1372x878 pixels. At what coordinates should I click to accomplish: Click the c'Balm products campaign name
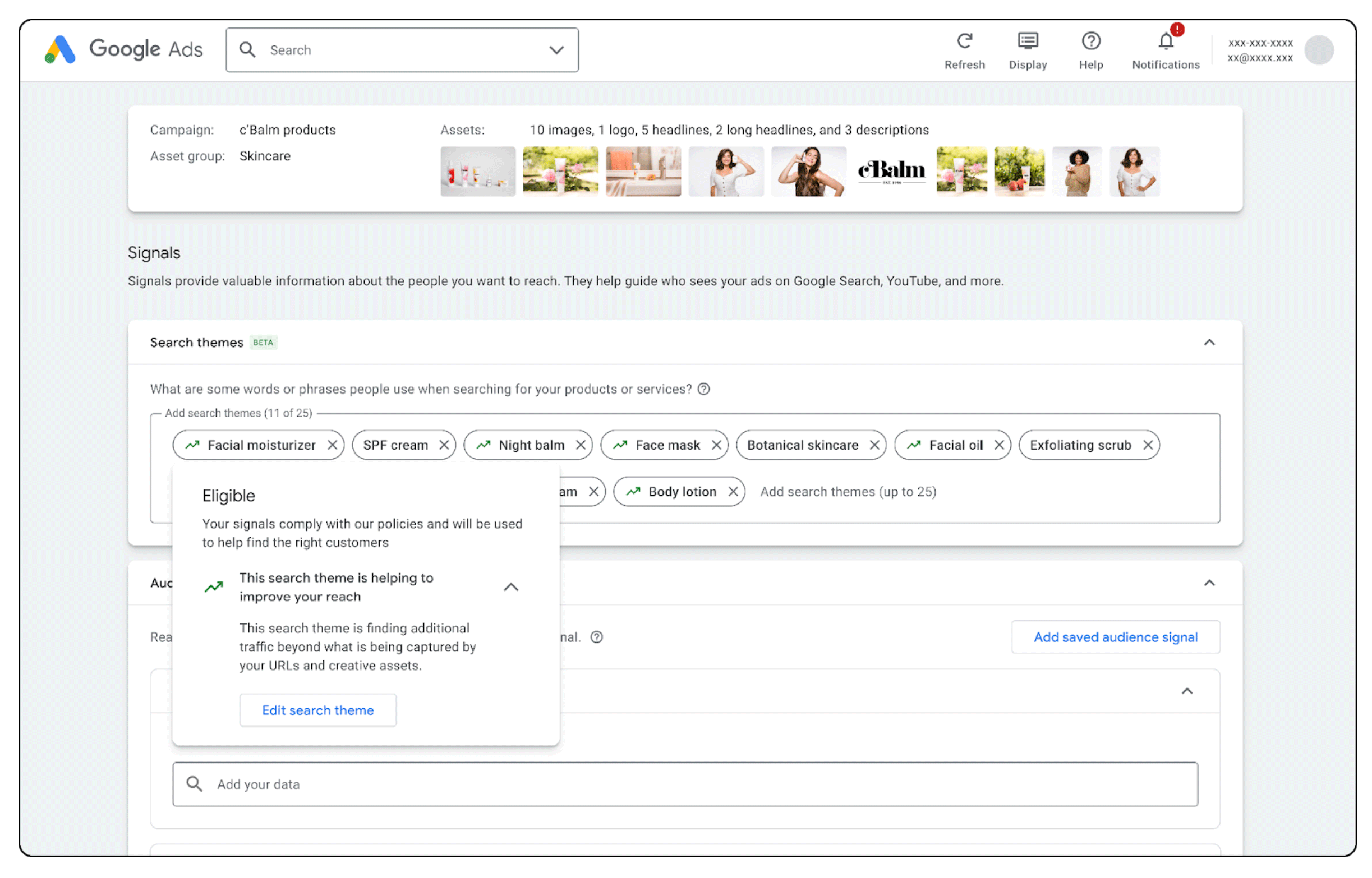click(287, 130)
